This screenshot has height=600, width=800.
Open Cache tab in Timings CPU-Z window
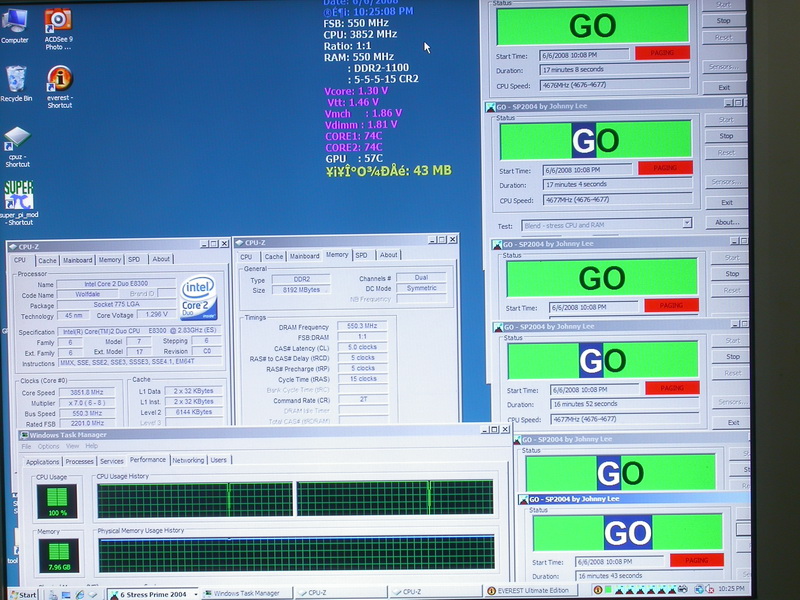pos(274,256)
